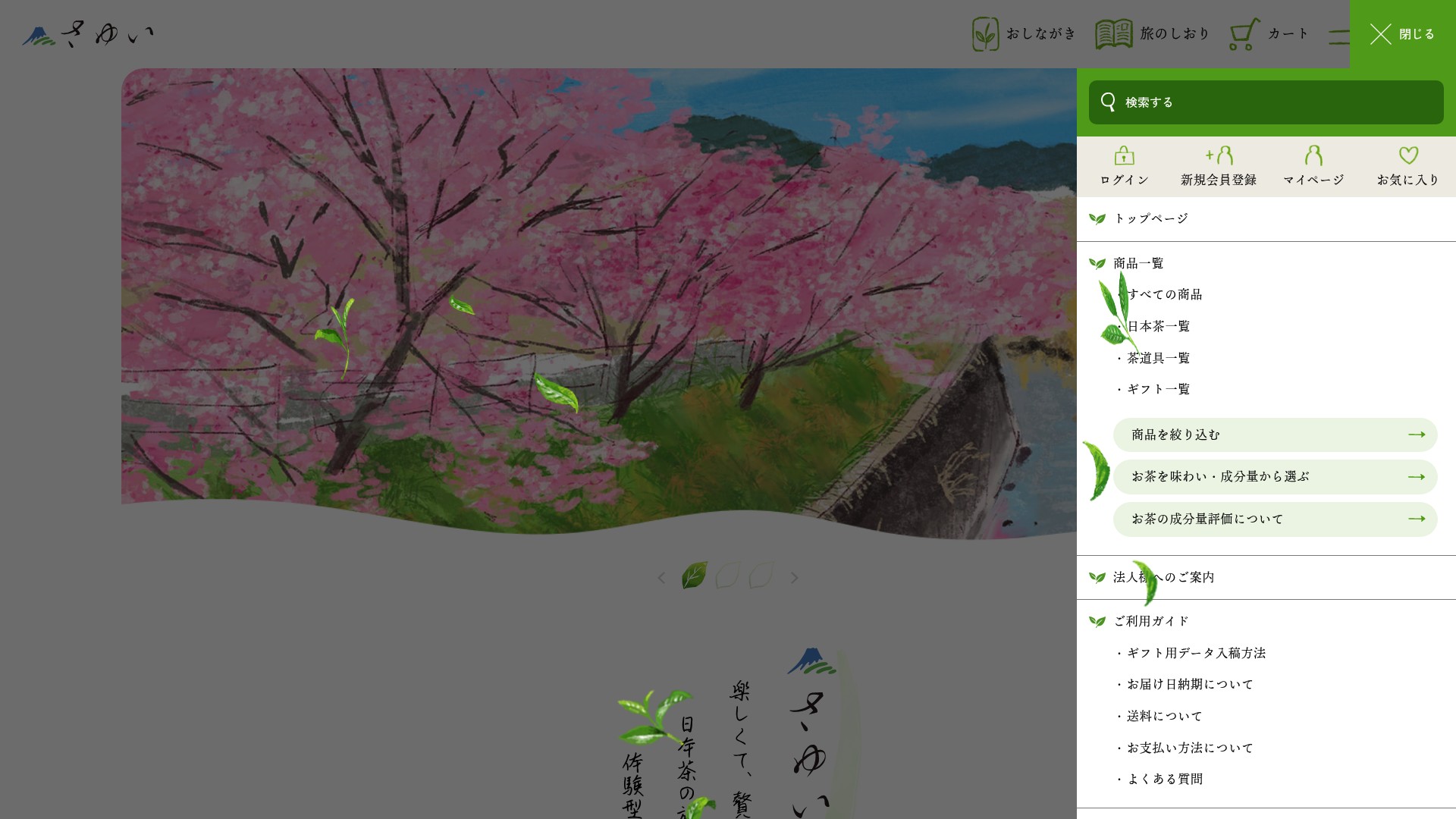Open the 旅のしおり book icon
1456x819 pixels.
(x=1114, y=34)
